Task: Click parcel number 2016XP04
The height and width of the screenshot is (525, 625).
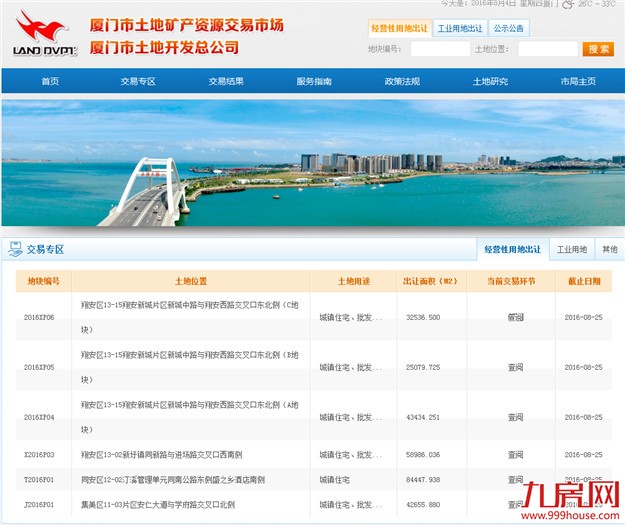Action: tap(39, 417)
